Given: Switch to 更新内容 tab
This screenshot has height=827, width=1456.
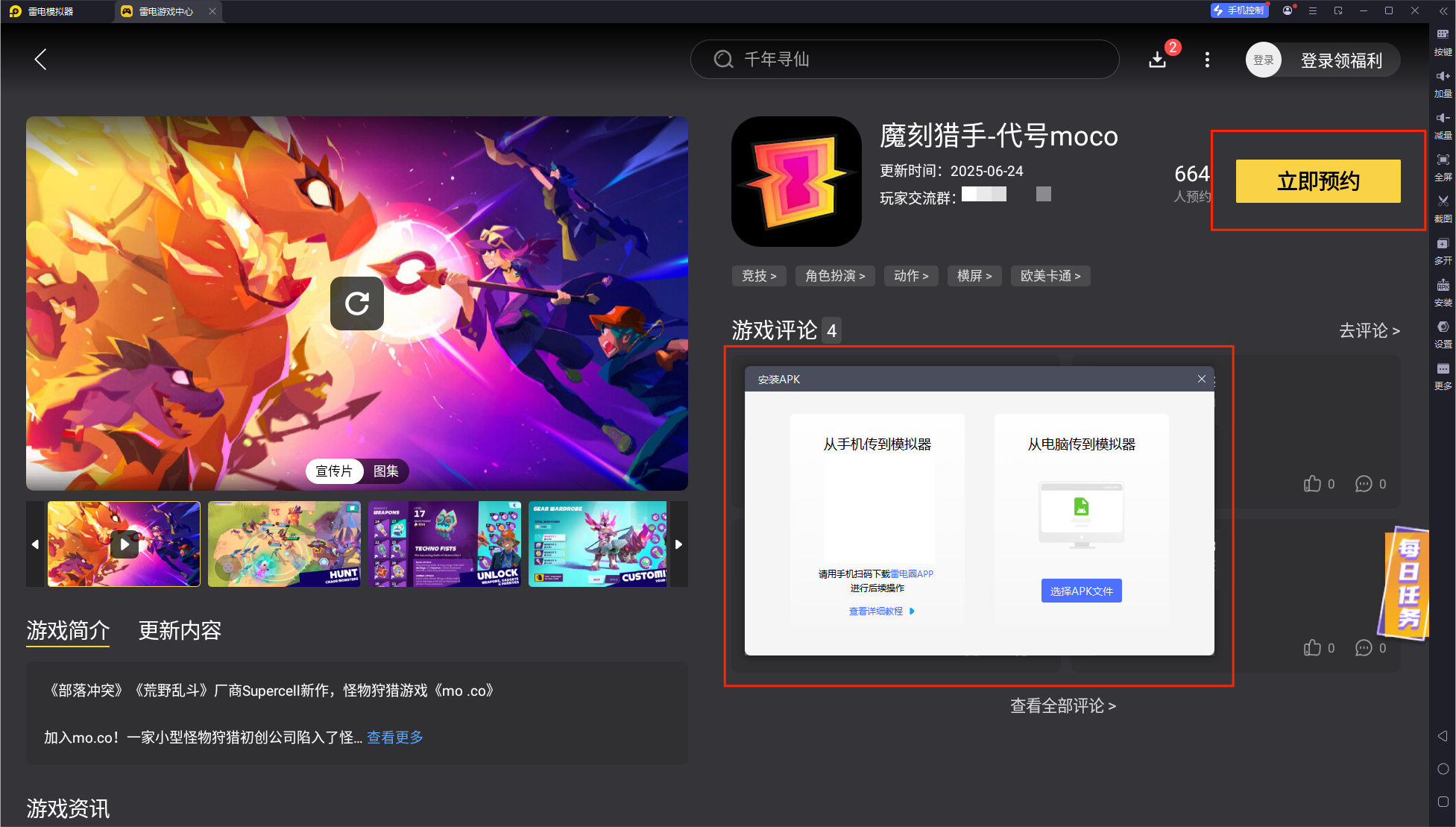Looking at the screenshot, I should tap(180, 631).
